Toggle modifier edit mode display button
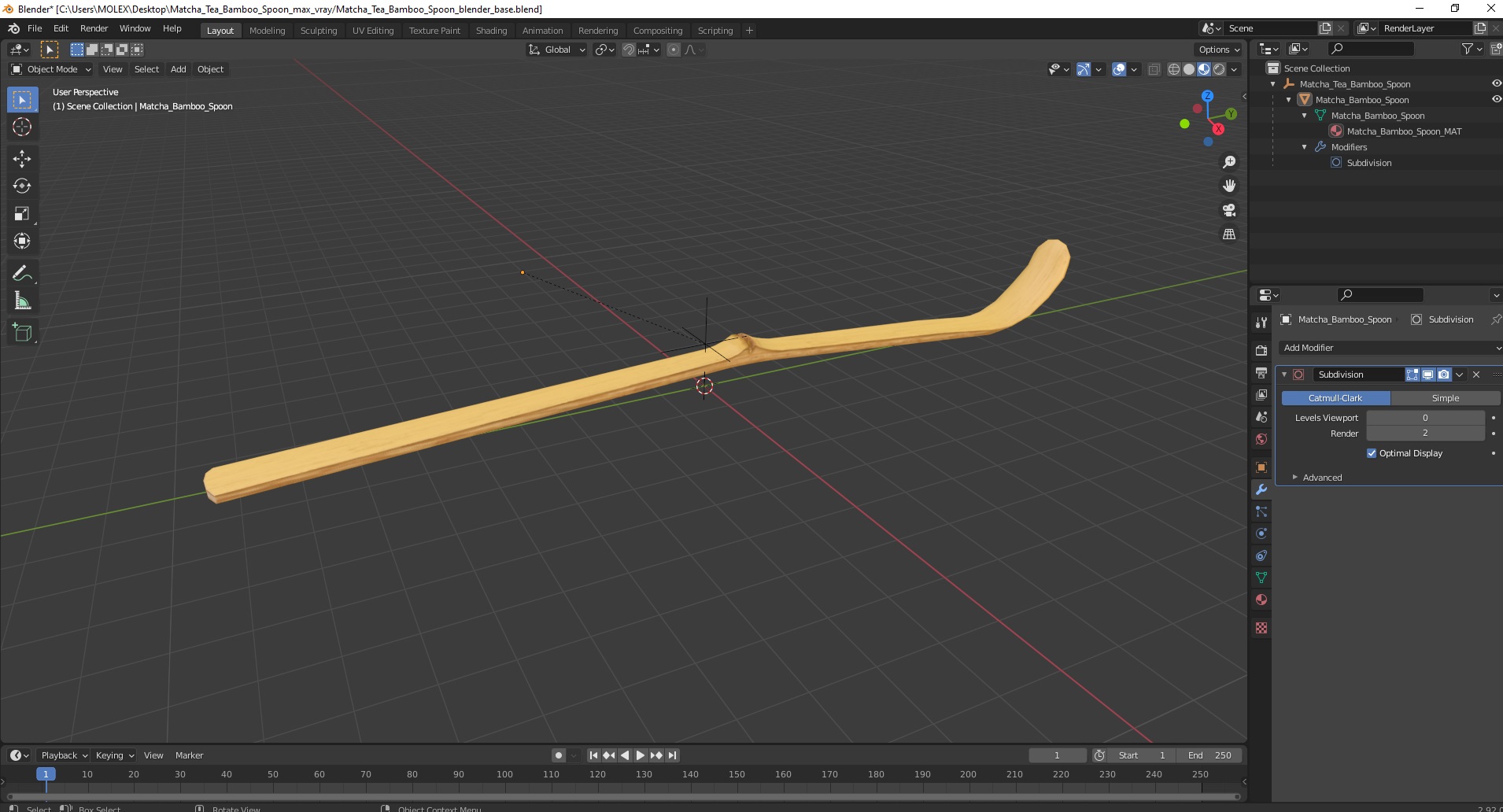 (x=1413, y=375)
